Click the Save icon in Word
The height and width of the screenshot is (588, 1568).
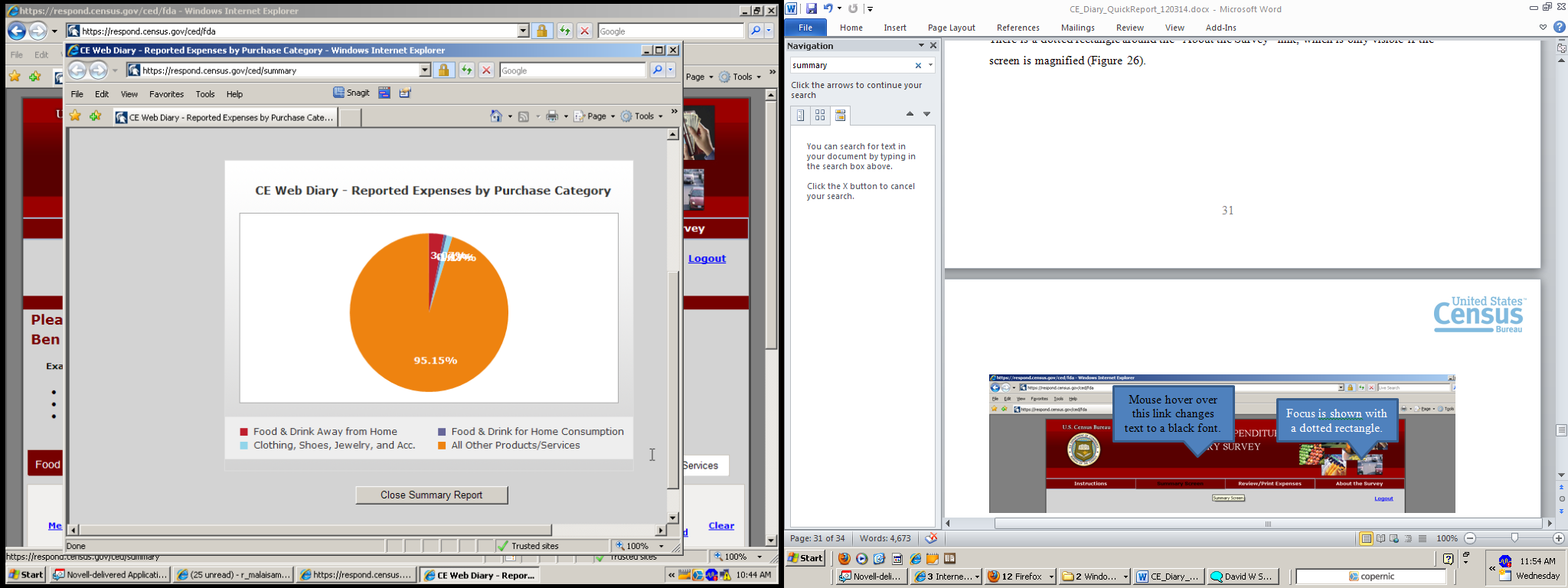812,8
